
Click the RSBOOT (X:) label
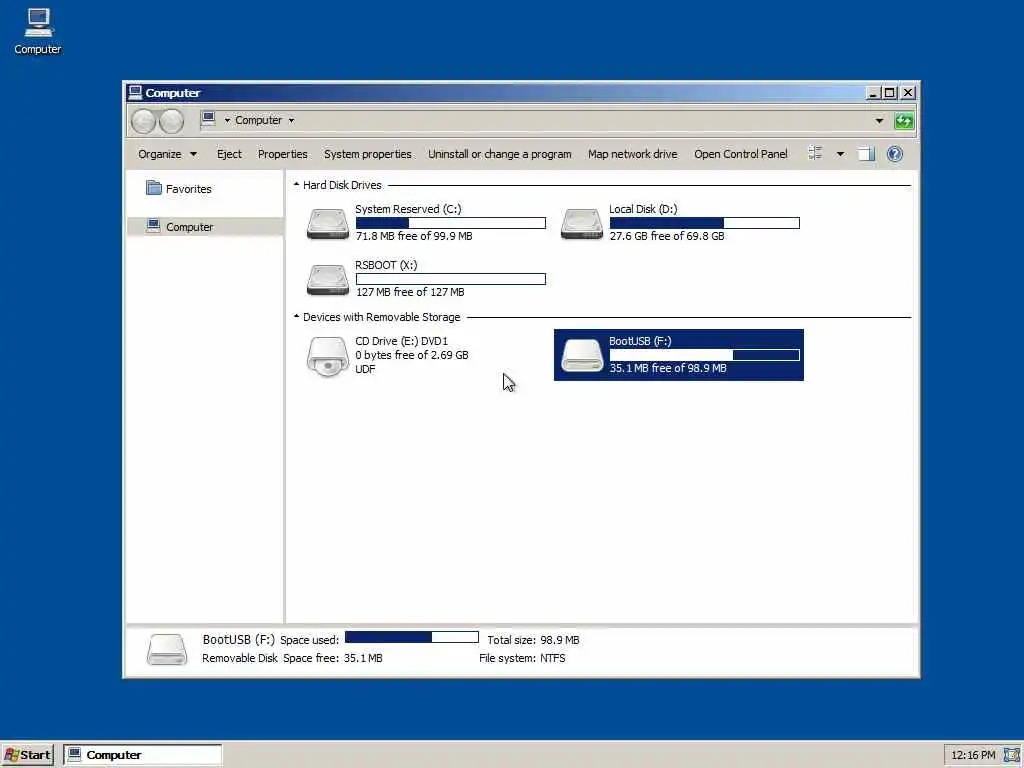coord(386,265)
